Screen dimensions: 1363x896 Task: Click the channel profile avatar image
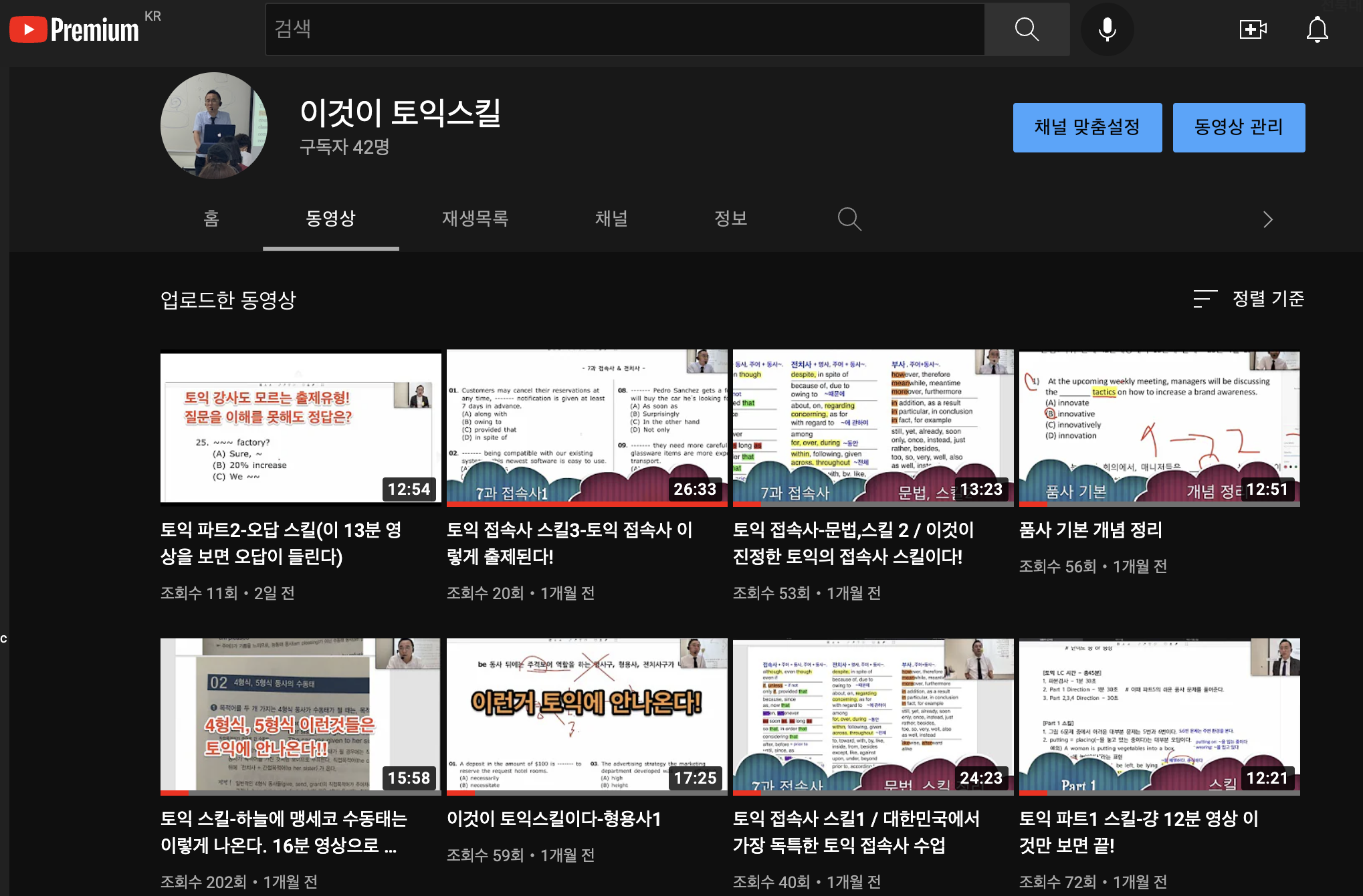[x=214, y=126]
